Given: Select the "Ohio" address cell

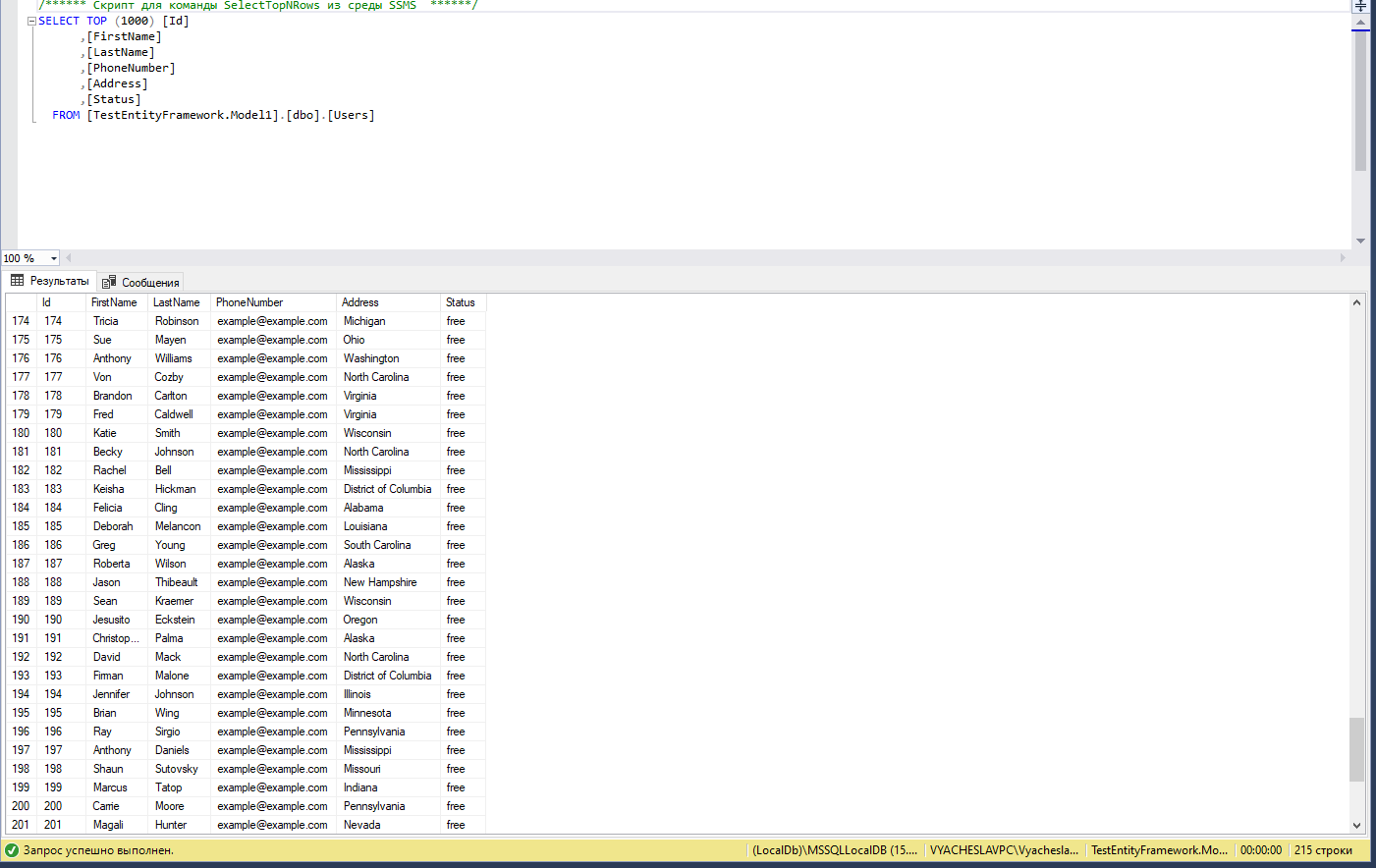Looking at the screenshot, I should (x=388, y=340).
